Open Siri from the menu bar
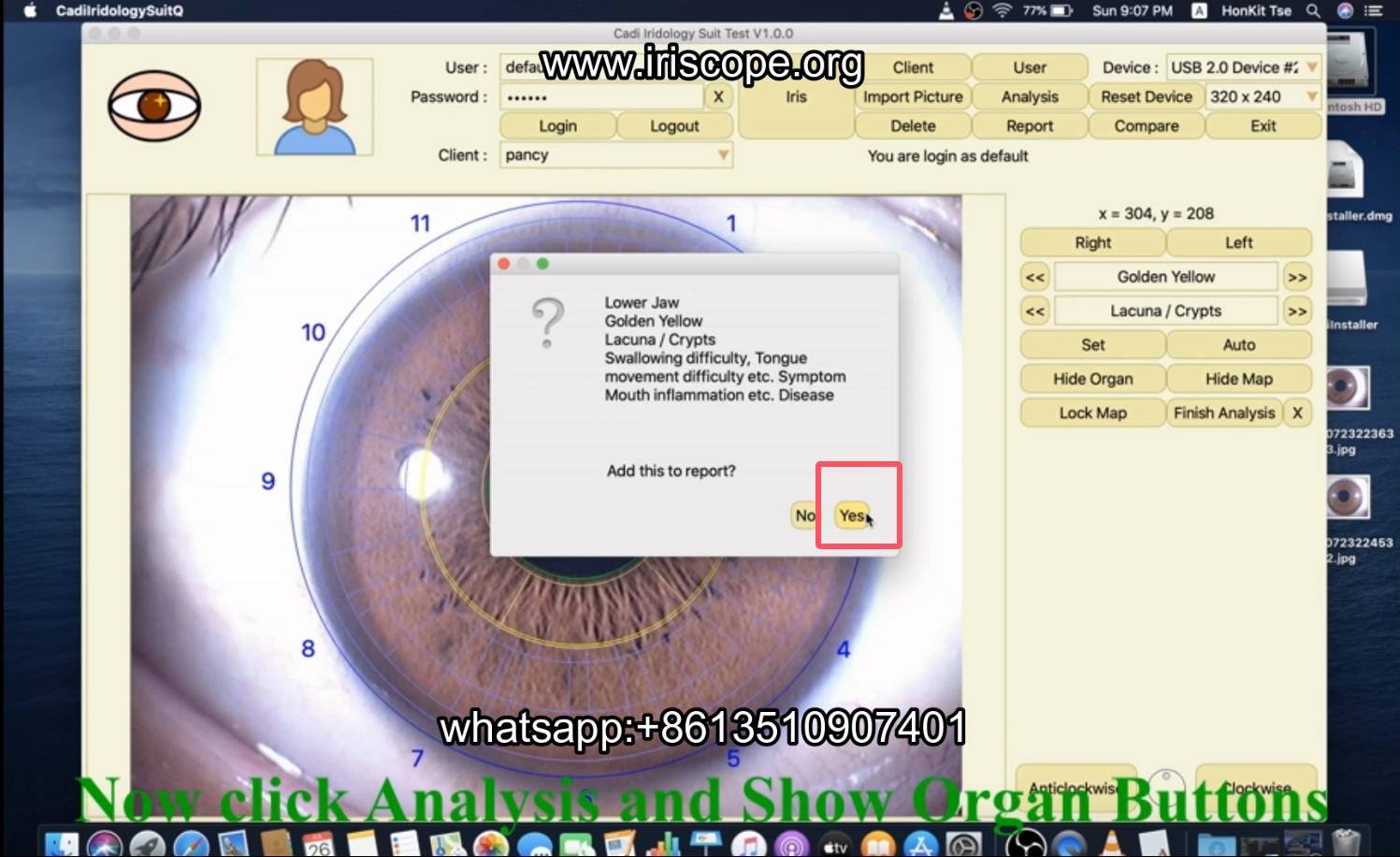 tap(1345, 10)
